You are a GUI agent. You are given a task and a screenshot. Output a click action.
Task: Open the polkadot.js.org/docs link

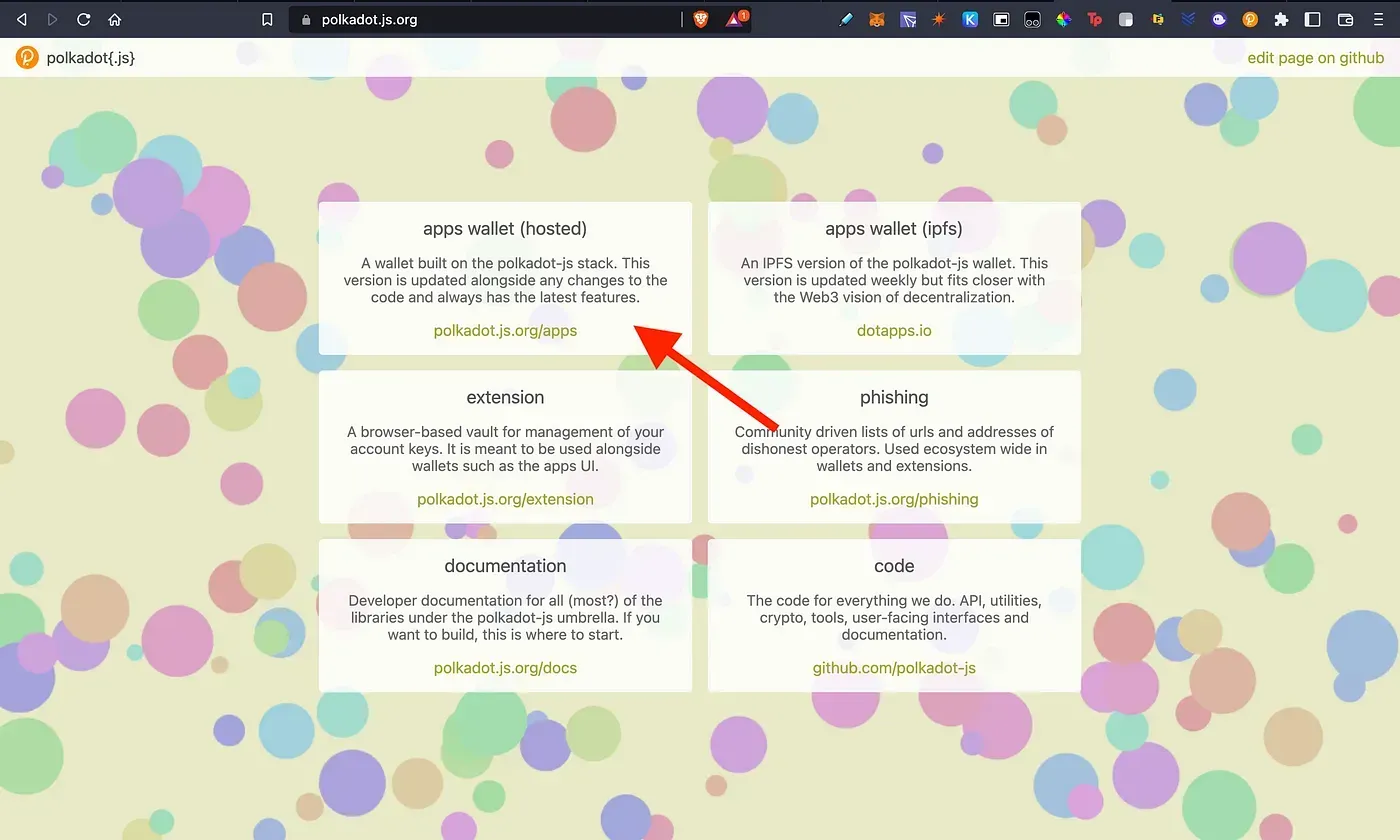(x=505, y=668)
